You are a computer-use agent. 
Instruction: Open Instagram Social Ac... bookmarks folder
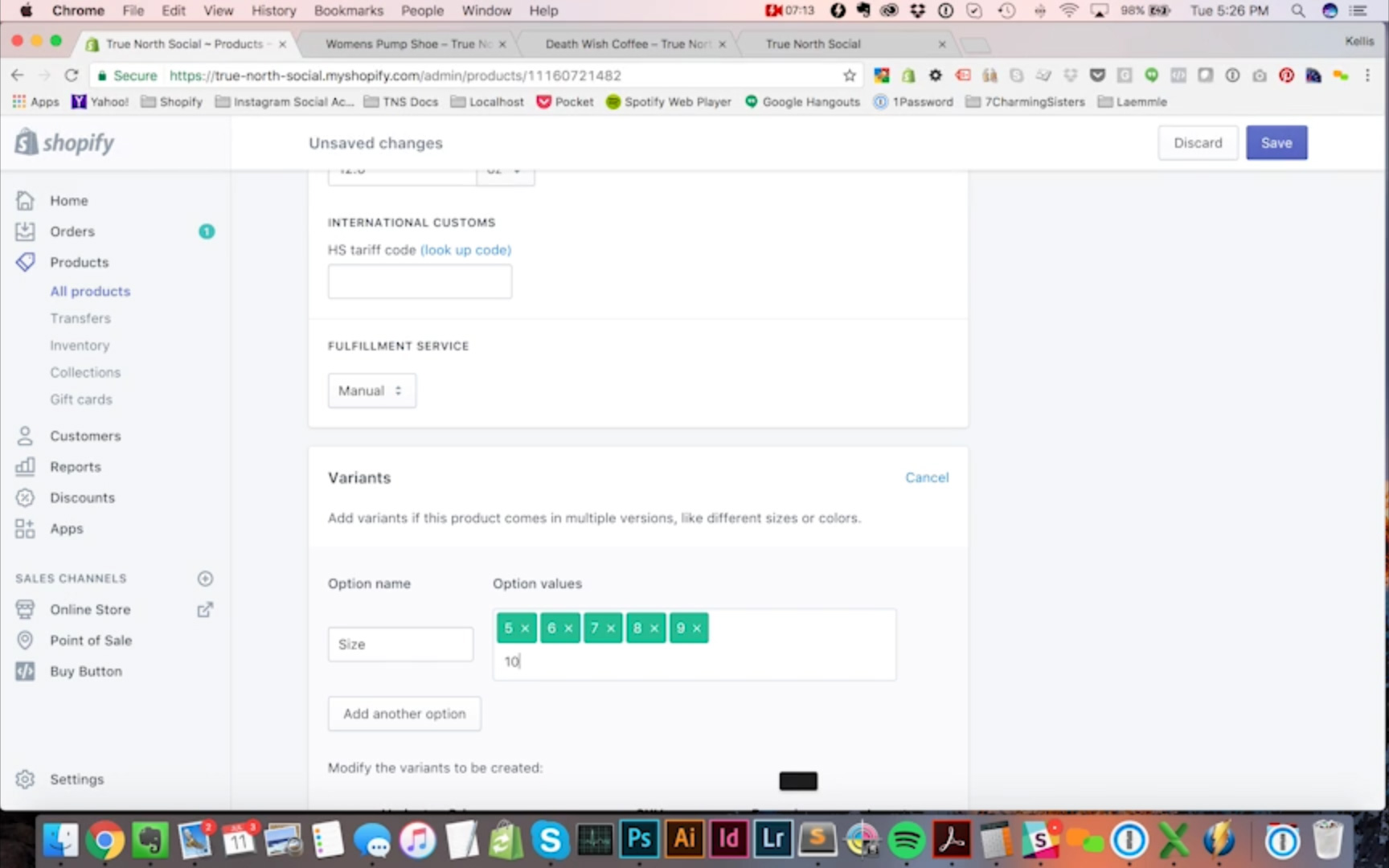(285, 102)
